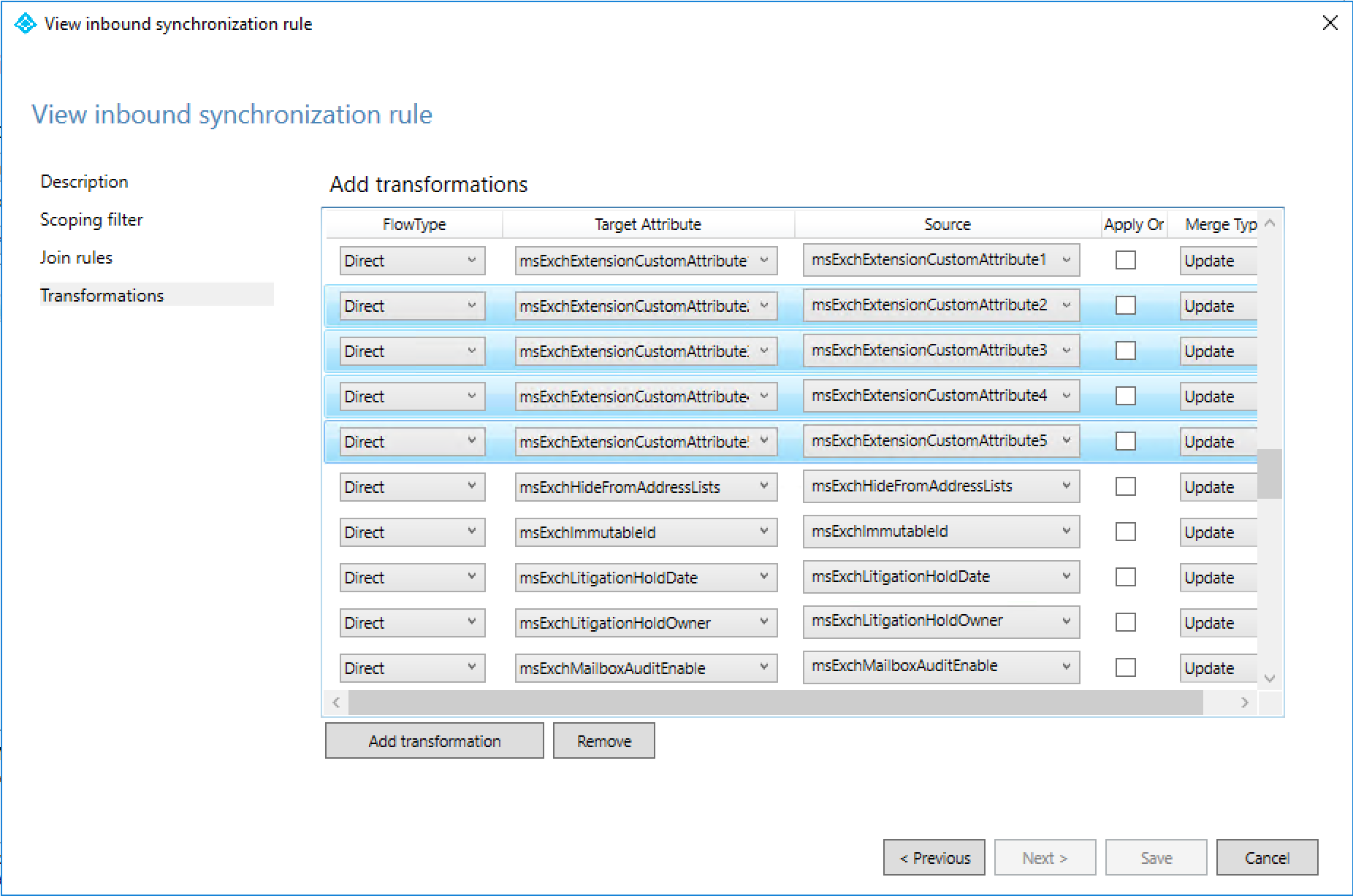Open the Source dropdown showing msExchExtensionCustomAttribute5
Viewport: 1353px width, 896px height.
click(1068, 440)
